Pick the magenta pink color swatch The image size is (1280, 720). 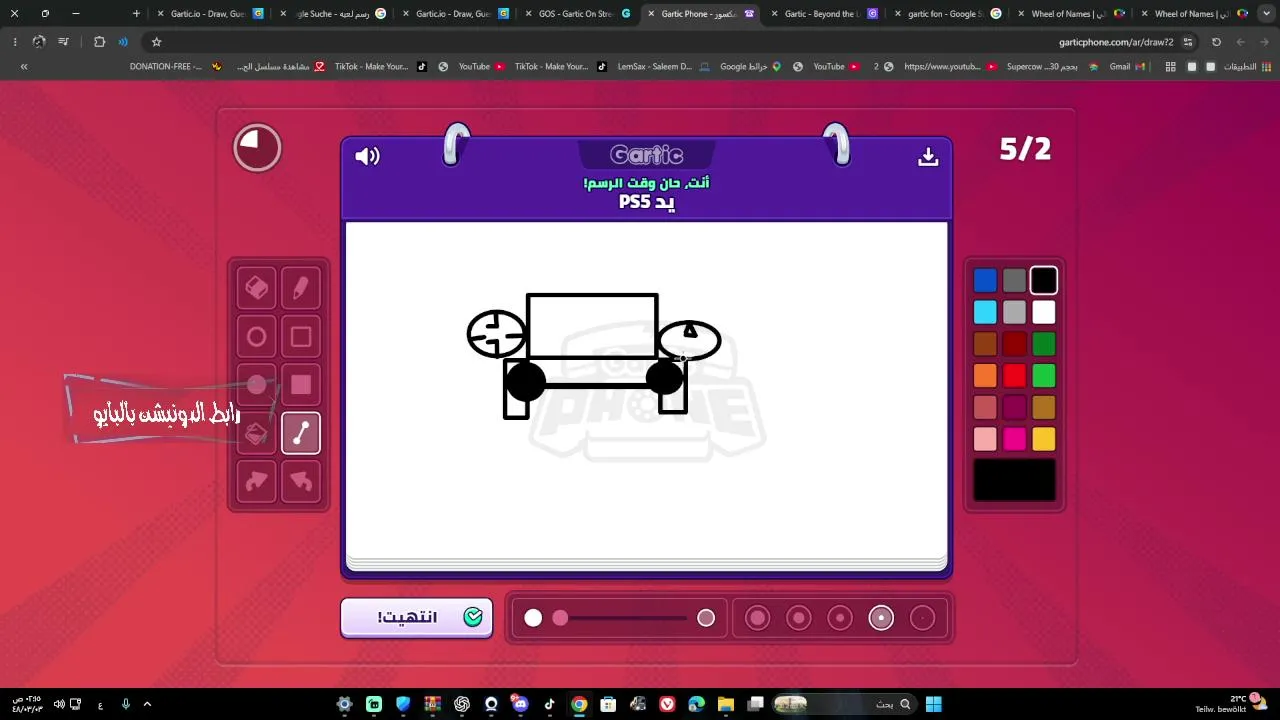[1014, 439]
